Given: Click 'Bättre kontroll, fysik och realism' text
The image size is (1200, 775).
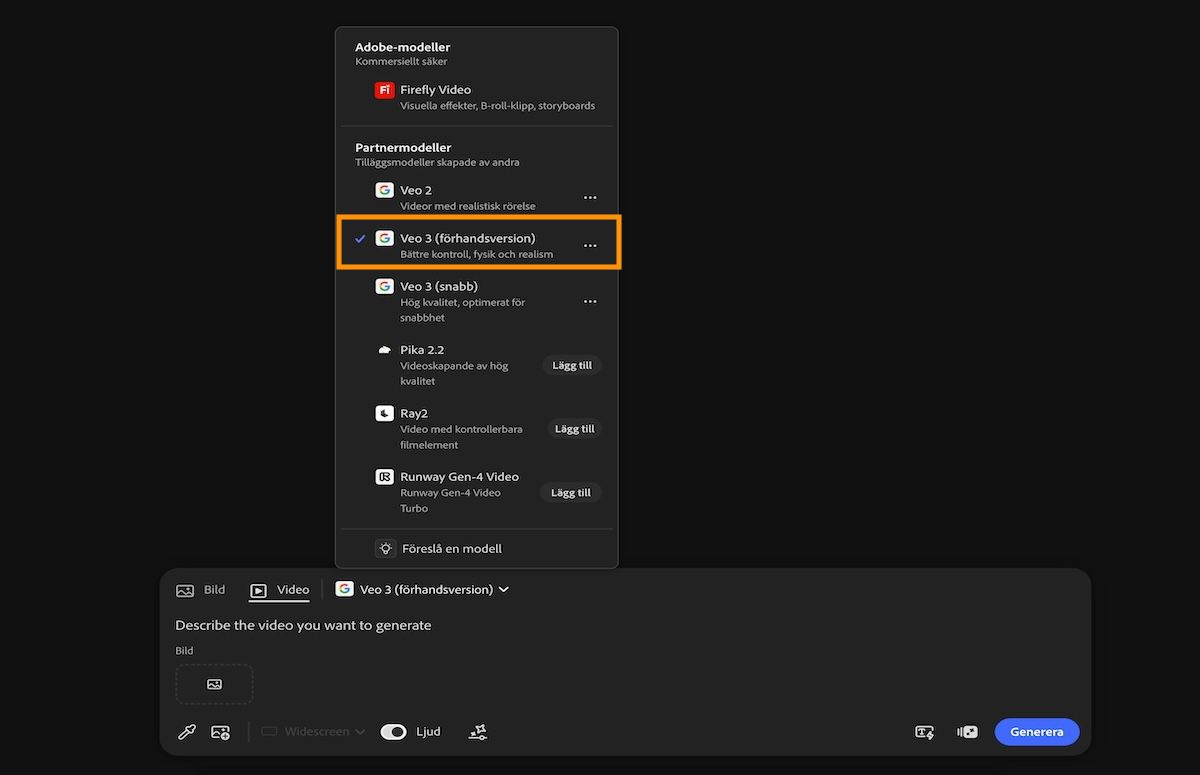Looking at the screenshot, I should click(x=477, y=254).
